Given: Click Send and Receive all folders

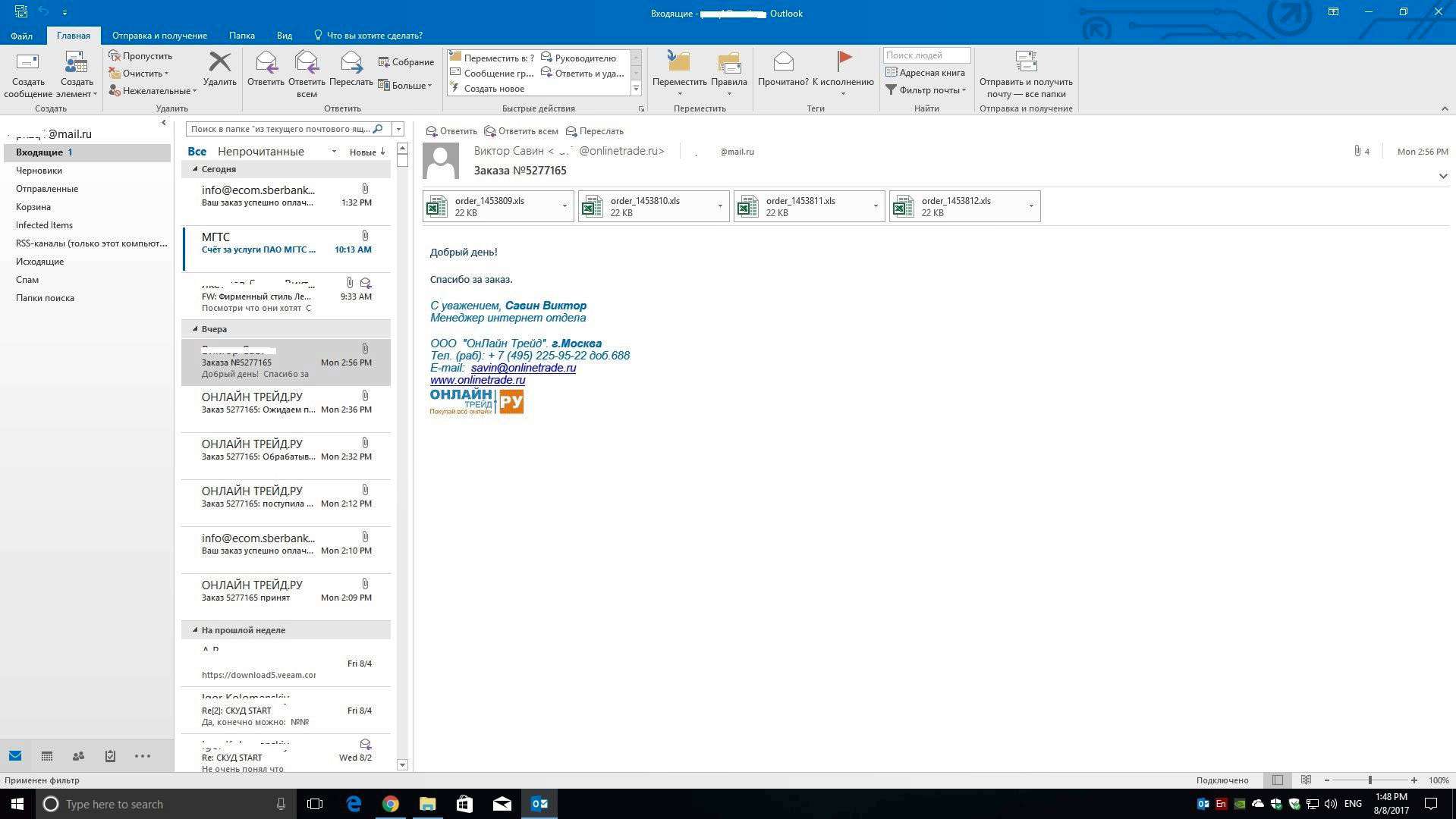Looking at the screenshot, I should pyautogui.click(x=1026, y=75).
